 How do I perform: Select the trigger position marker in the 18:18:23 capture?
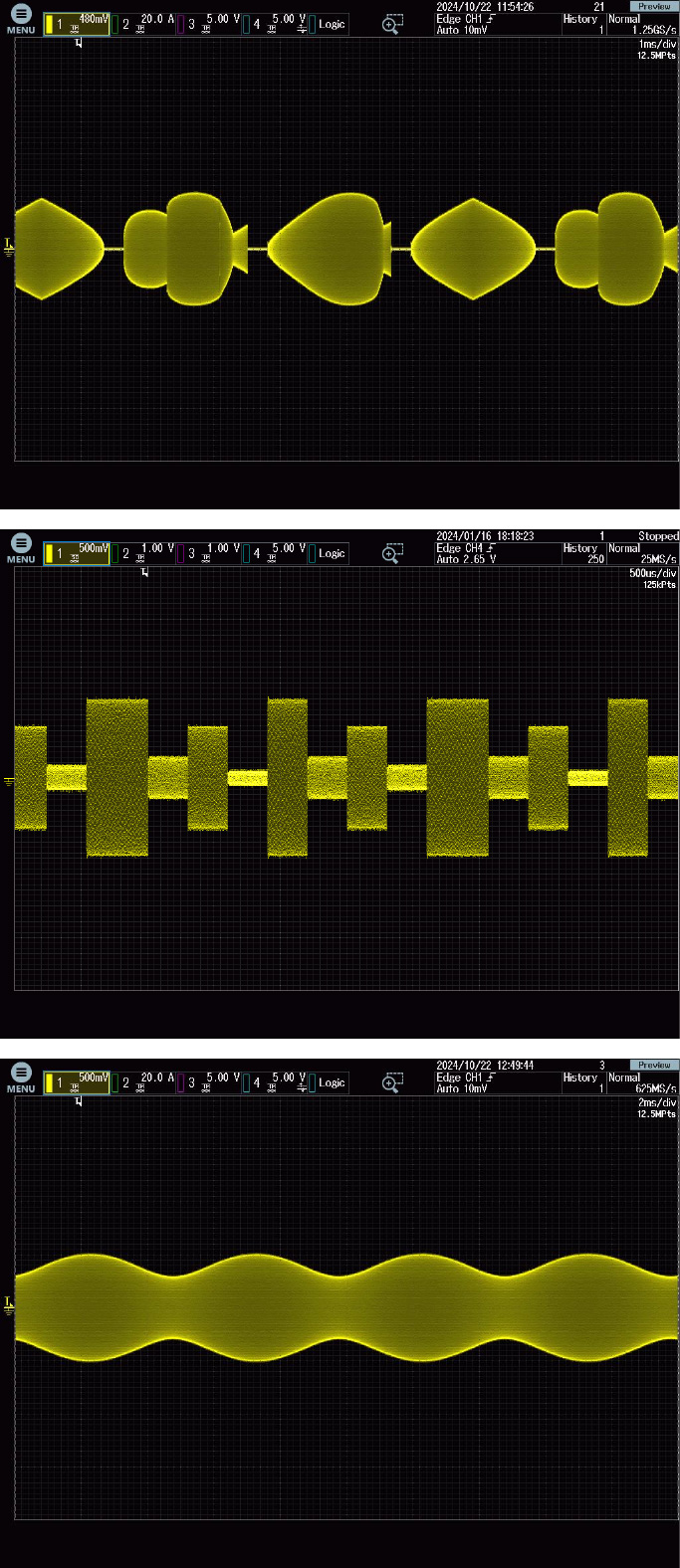pyautogui.click(x=145, y=572)
